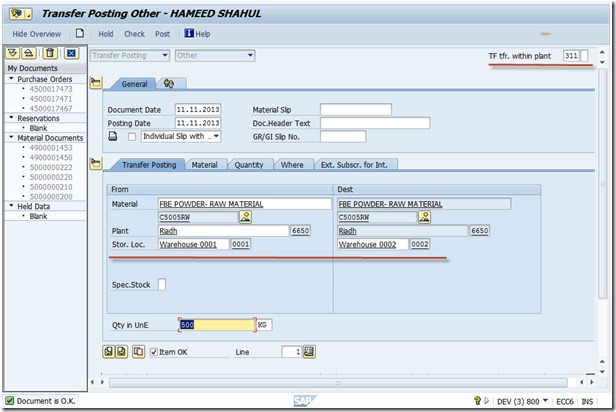This screenshot has height=412, width=616.
Task: Click From storage location Warehouse 0001 field
Action: [194, 244]
